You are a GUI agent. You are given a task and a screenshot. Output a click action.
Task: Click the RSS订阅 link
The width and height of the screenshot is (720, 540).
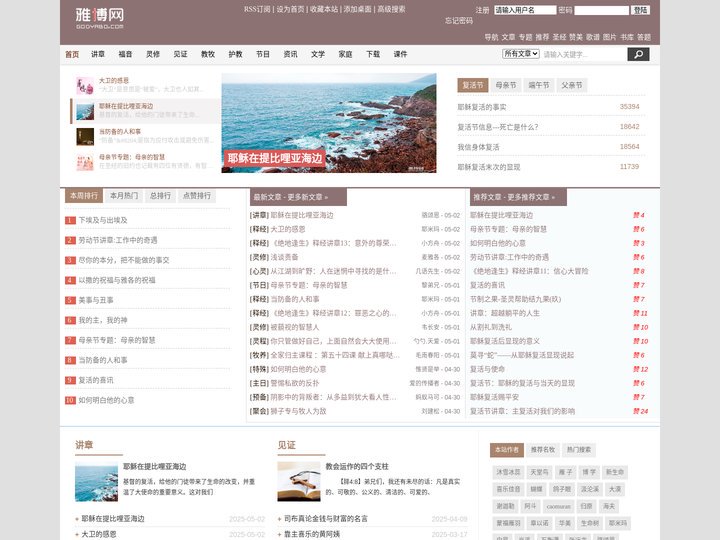pyautogui.click(x=257, y=9)
